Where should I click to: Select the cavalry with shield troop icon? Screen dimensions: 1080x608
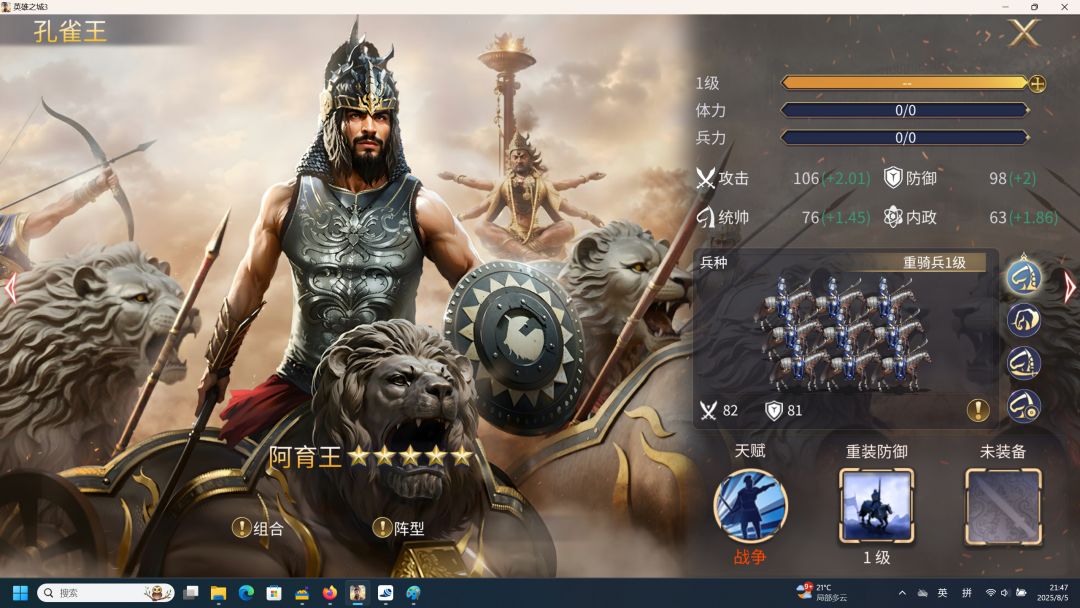(x=1024, y=406)
